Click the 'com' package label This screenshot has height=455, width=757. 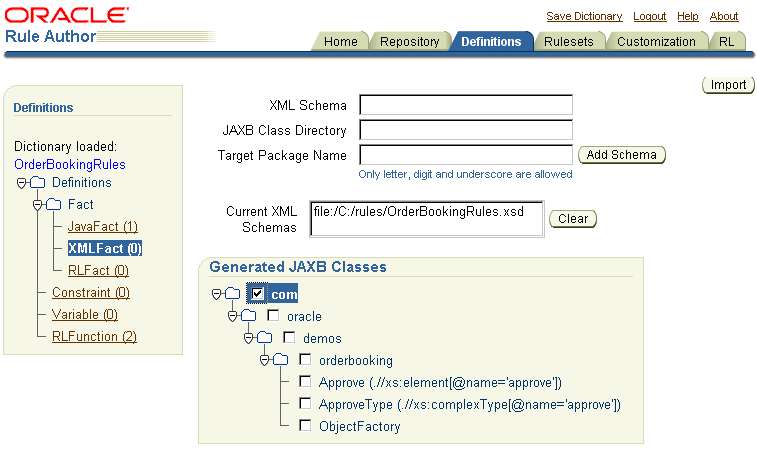point(284,294)
